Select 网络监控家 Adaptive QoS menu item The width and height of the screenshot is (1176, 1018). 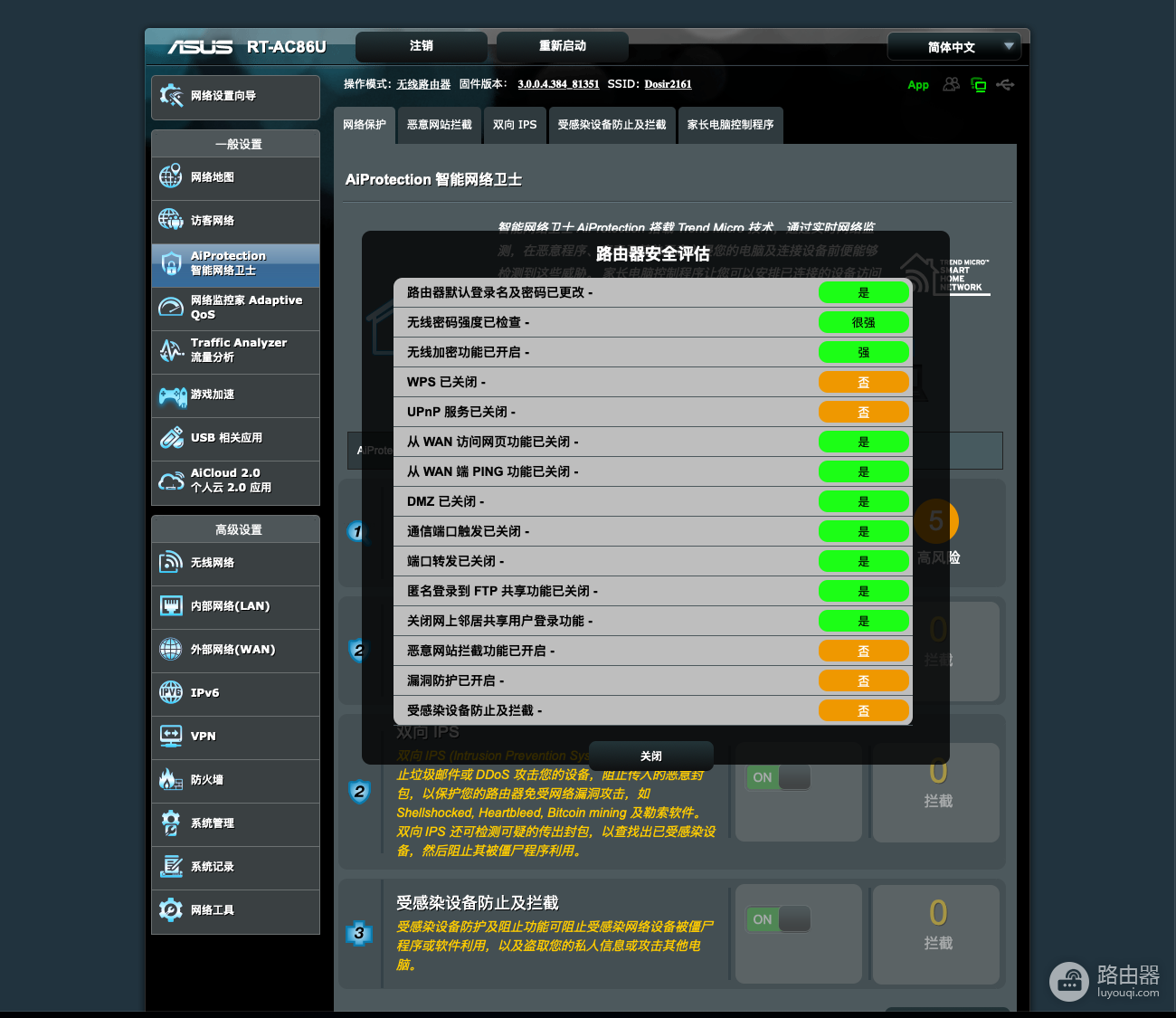click(235, 308)
